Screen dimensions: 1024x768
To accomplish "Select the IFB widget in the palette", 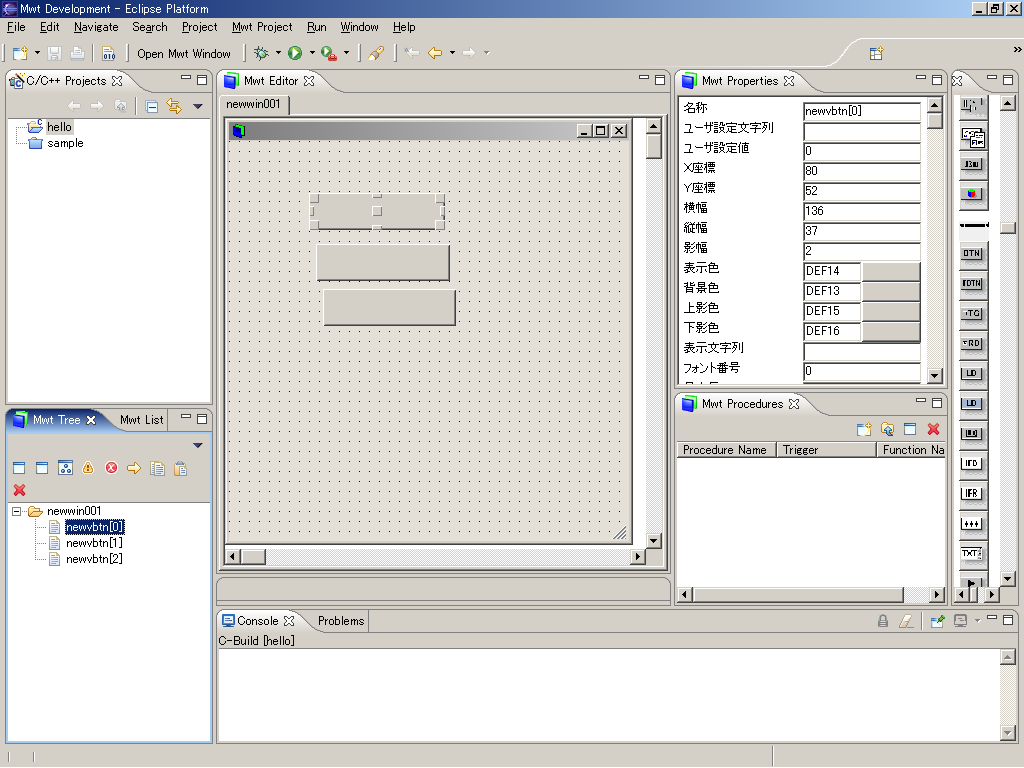I will click(972, 494).
